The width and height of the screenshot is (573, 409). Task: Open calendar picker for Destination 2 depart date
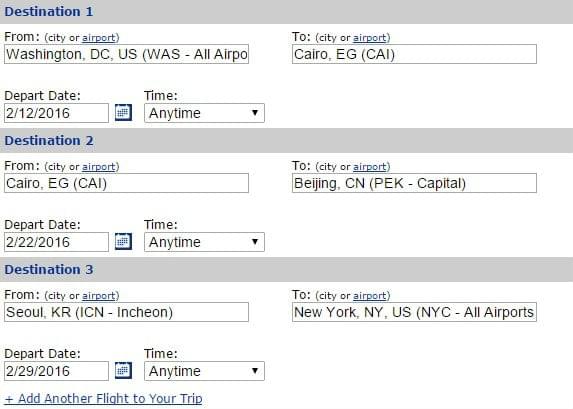123,242
